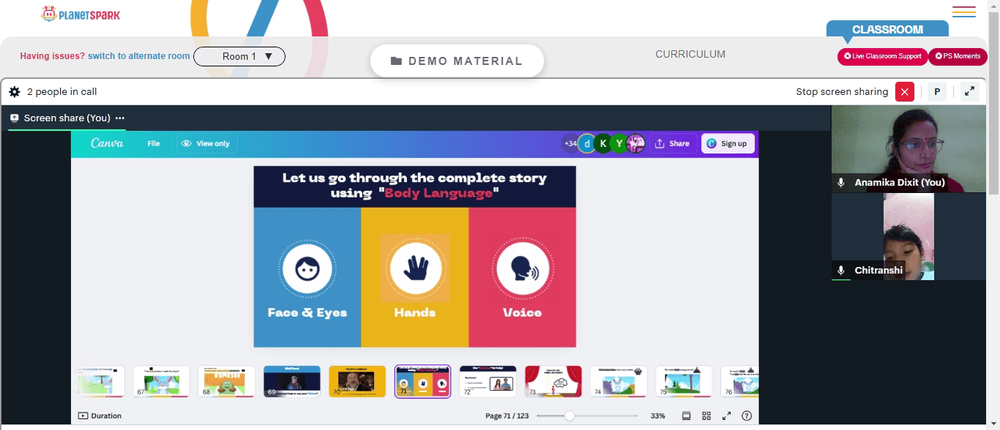The width and height of the screenshot is (1000, 430).
Task: Open the Room 1 dropdown
Action: (x=239, y=56)
